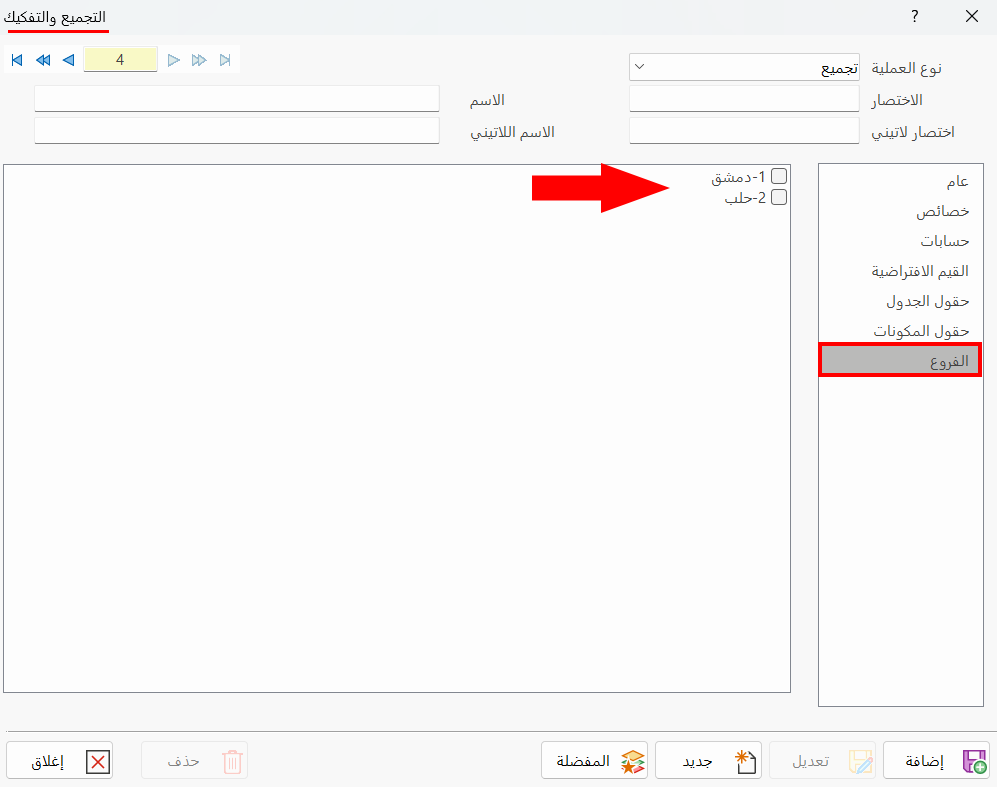This screenshot has width=997, height=787.
Task: Open the نوع العملية dropdown
Action: (744, 67)
